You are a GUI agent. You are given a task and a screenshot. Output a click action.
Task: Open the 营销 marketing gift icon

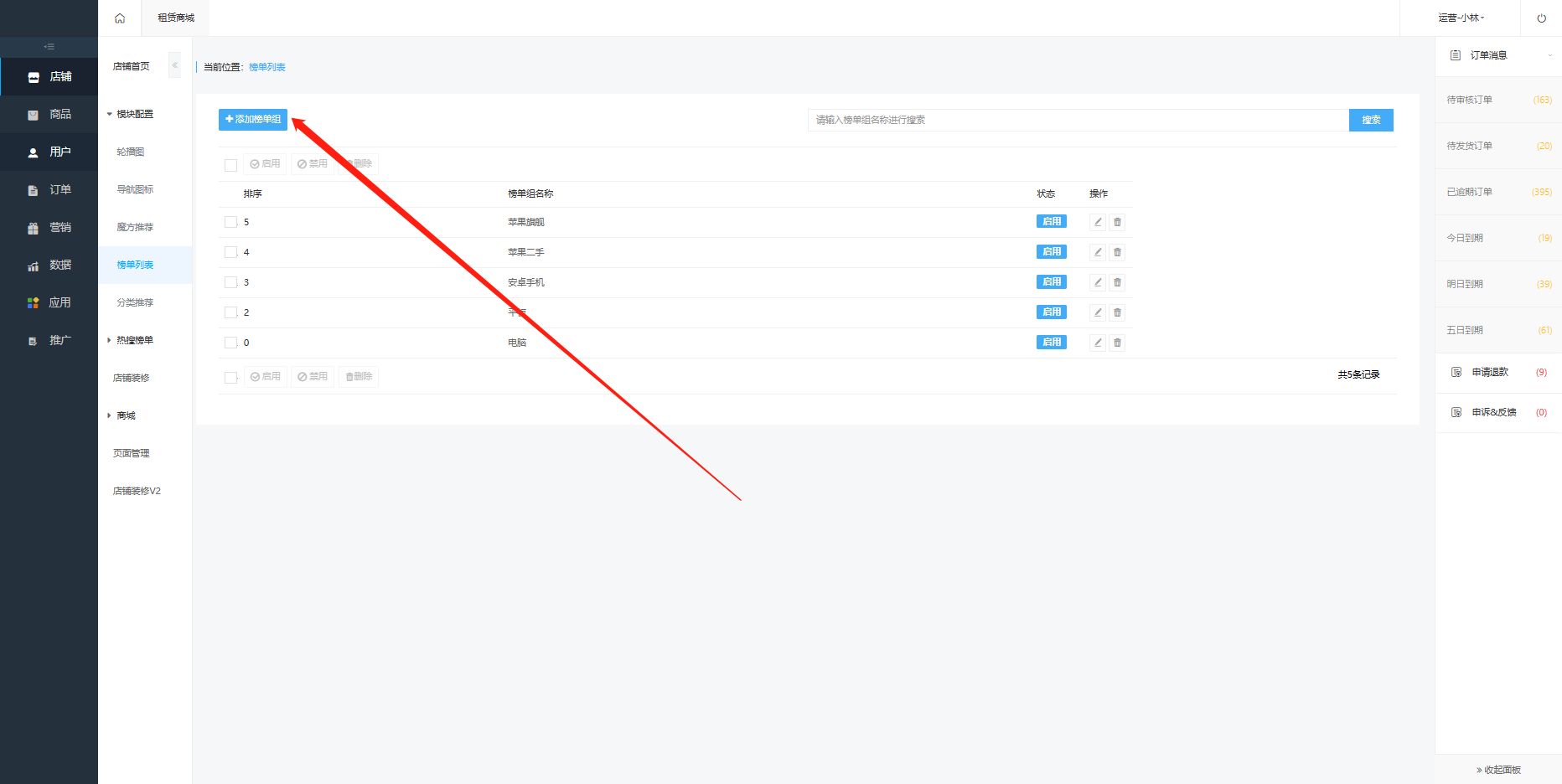[34, 228]
